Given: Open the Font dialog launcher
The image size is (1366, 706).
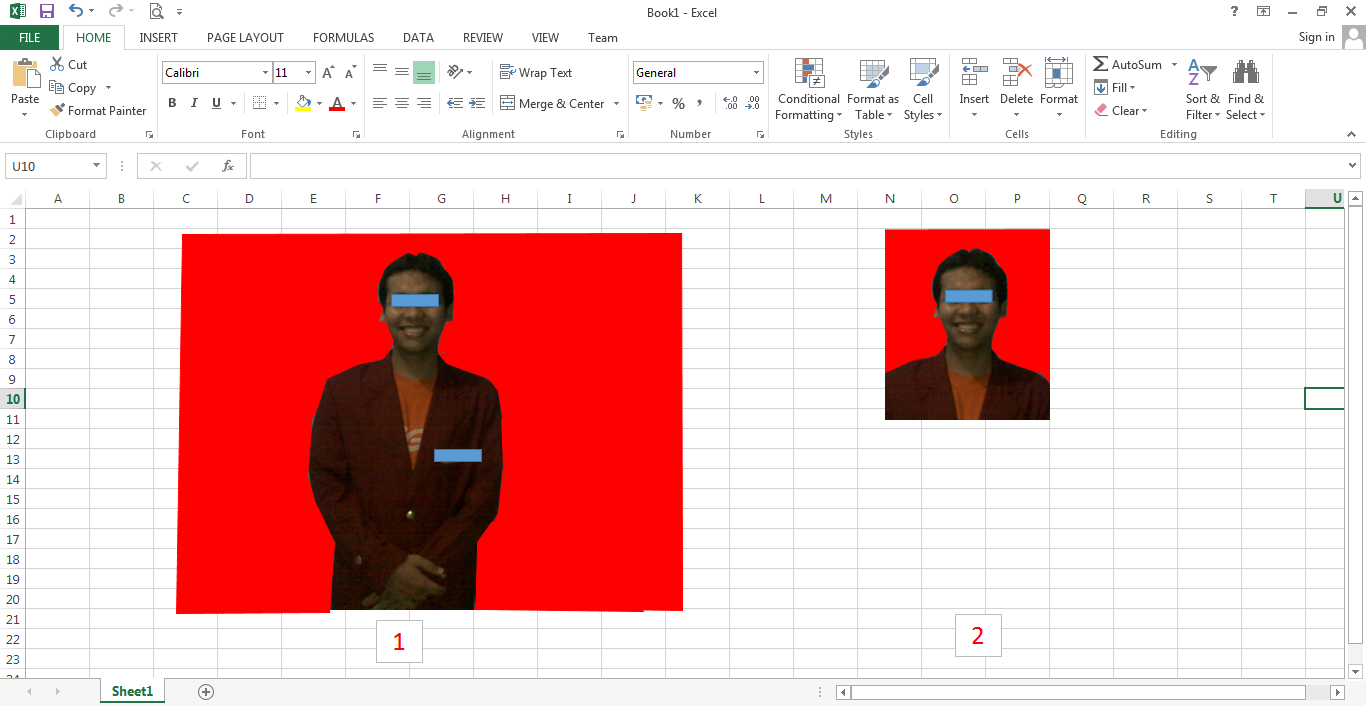Looking at the screenshot, I should [x=355, y=134].
